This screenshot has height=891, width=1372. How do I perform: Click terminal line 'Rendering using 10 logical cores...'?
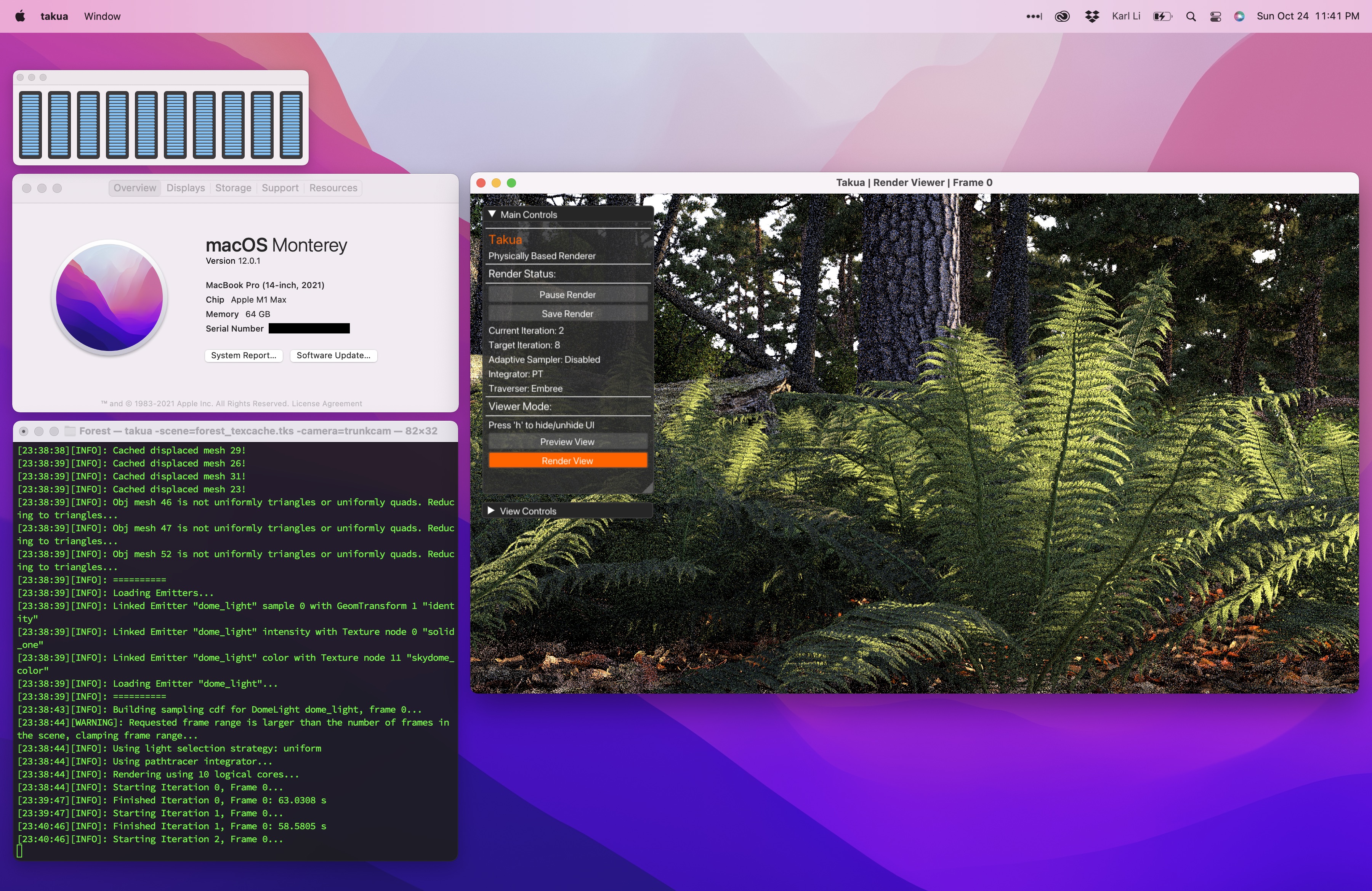pyautogui.click(x=158, y=775)
